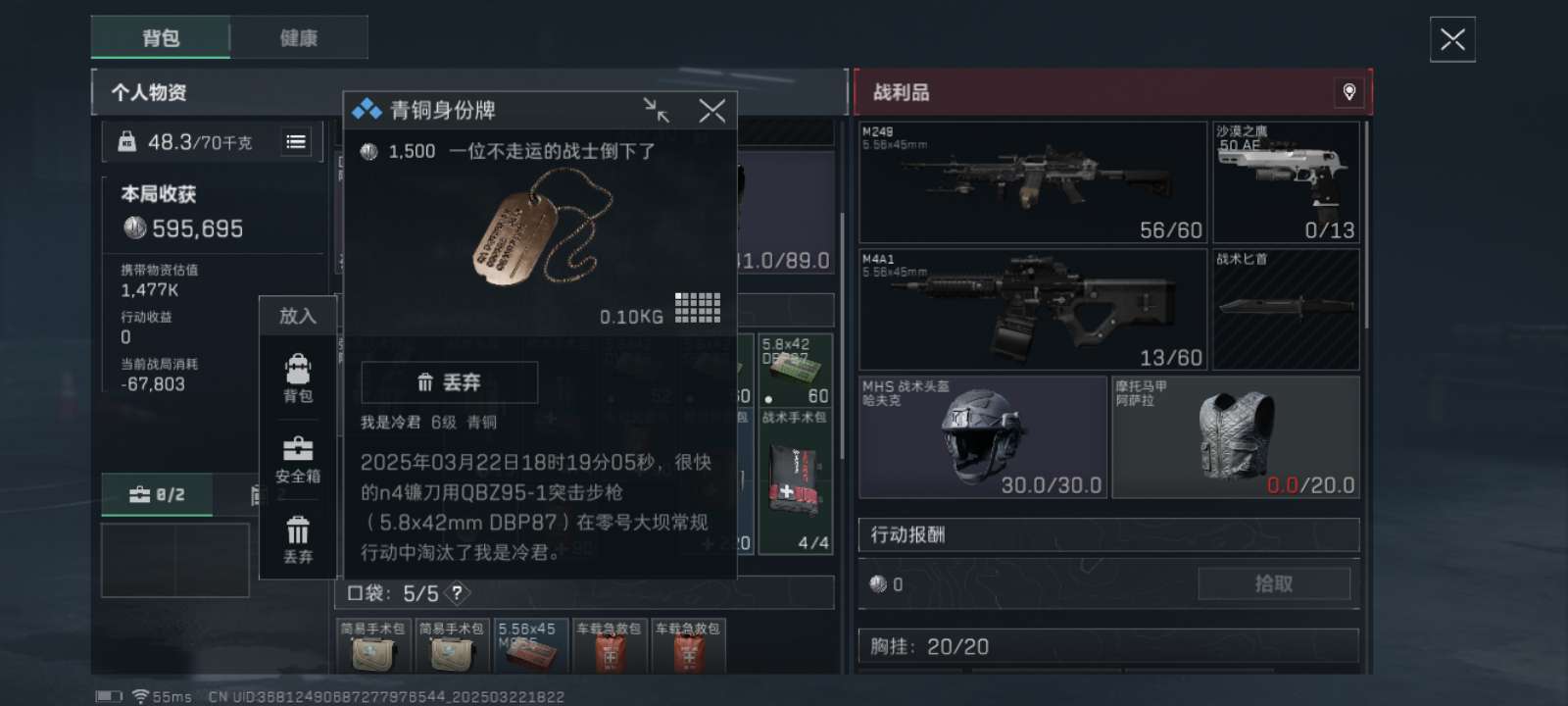1568x706 pixels.
Task: Click the help question mark next to 口袋 5/5
Action: pyautogui.click(x=457, y=593)
